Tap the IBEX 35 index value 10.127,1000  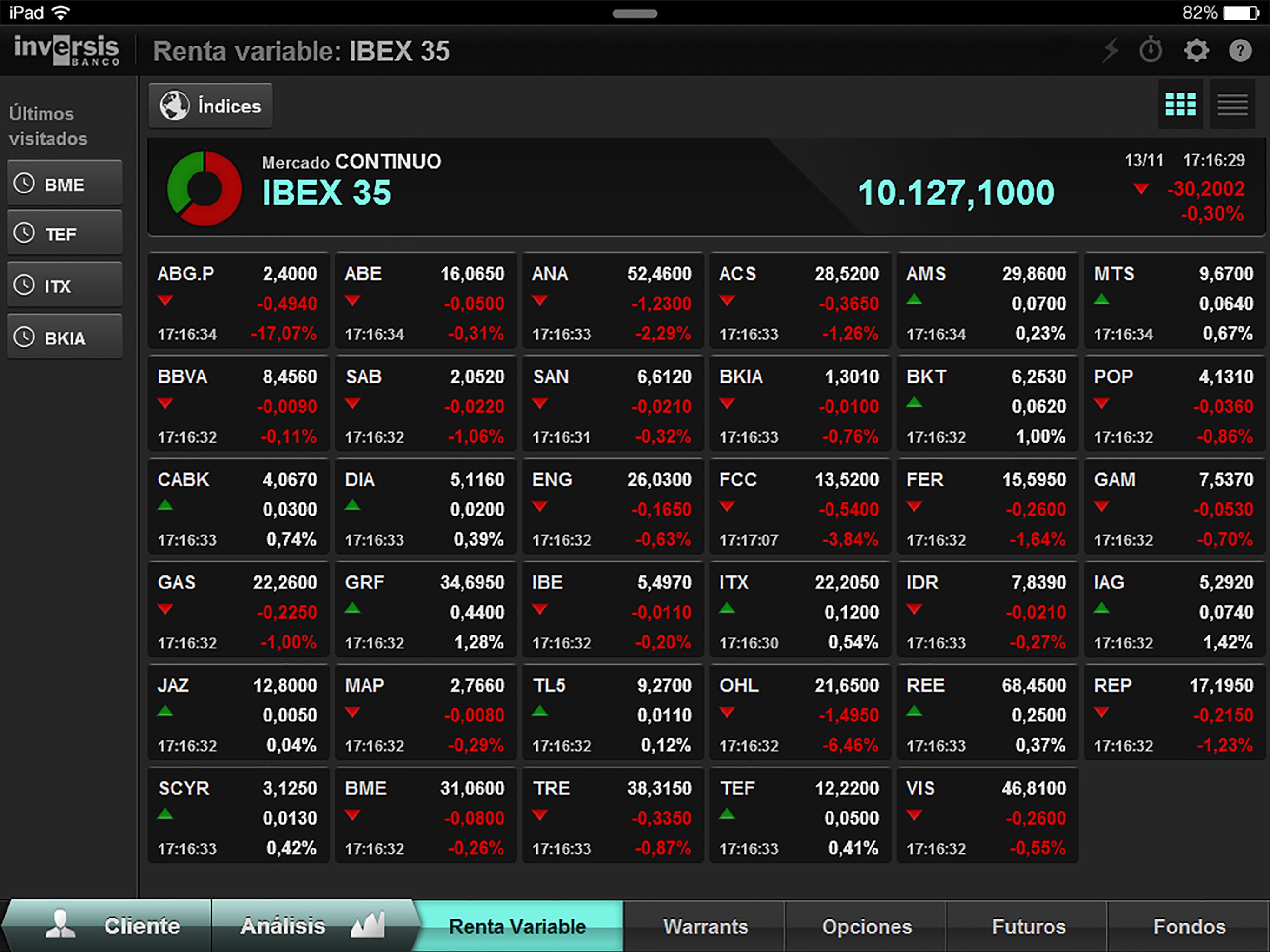pos(956,193)
